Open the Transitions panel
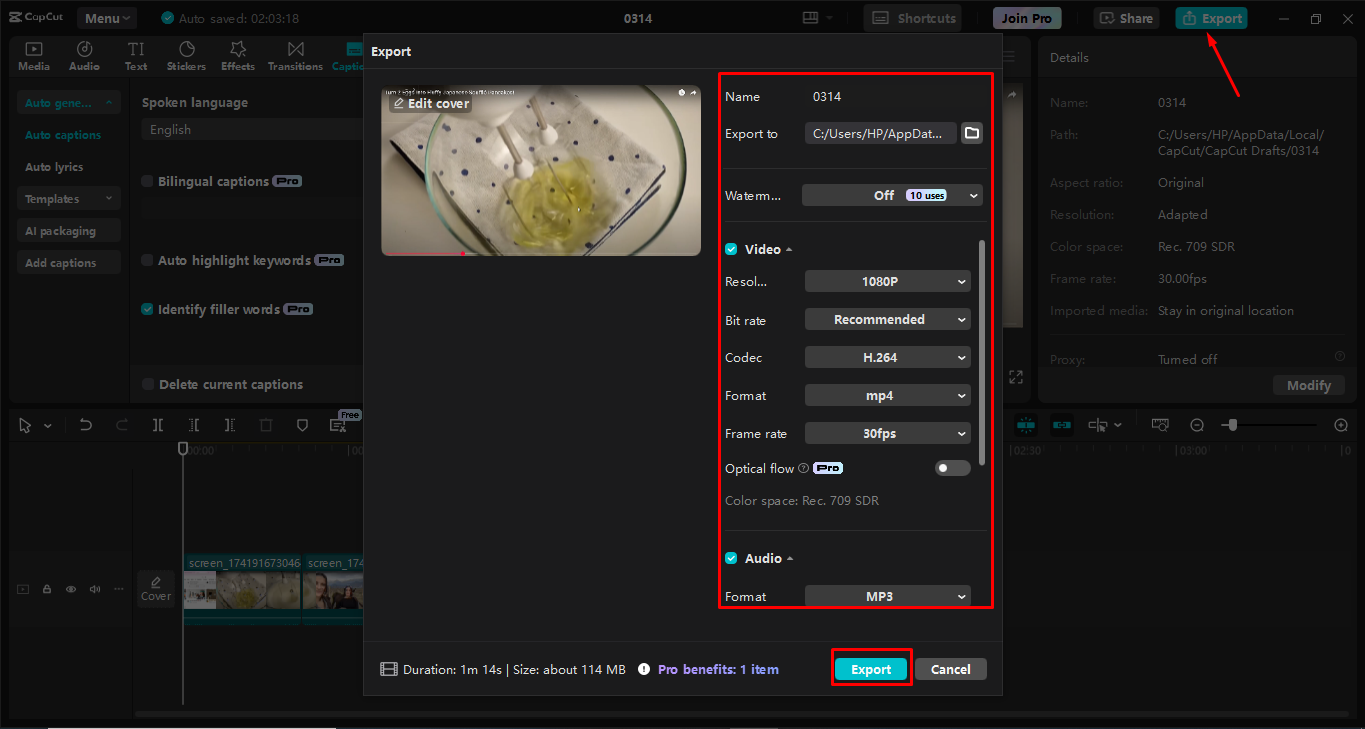 pyautogui.click(x=295, y=55)
